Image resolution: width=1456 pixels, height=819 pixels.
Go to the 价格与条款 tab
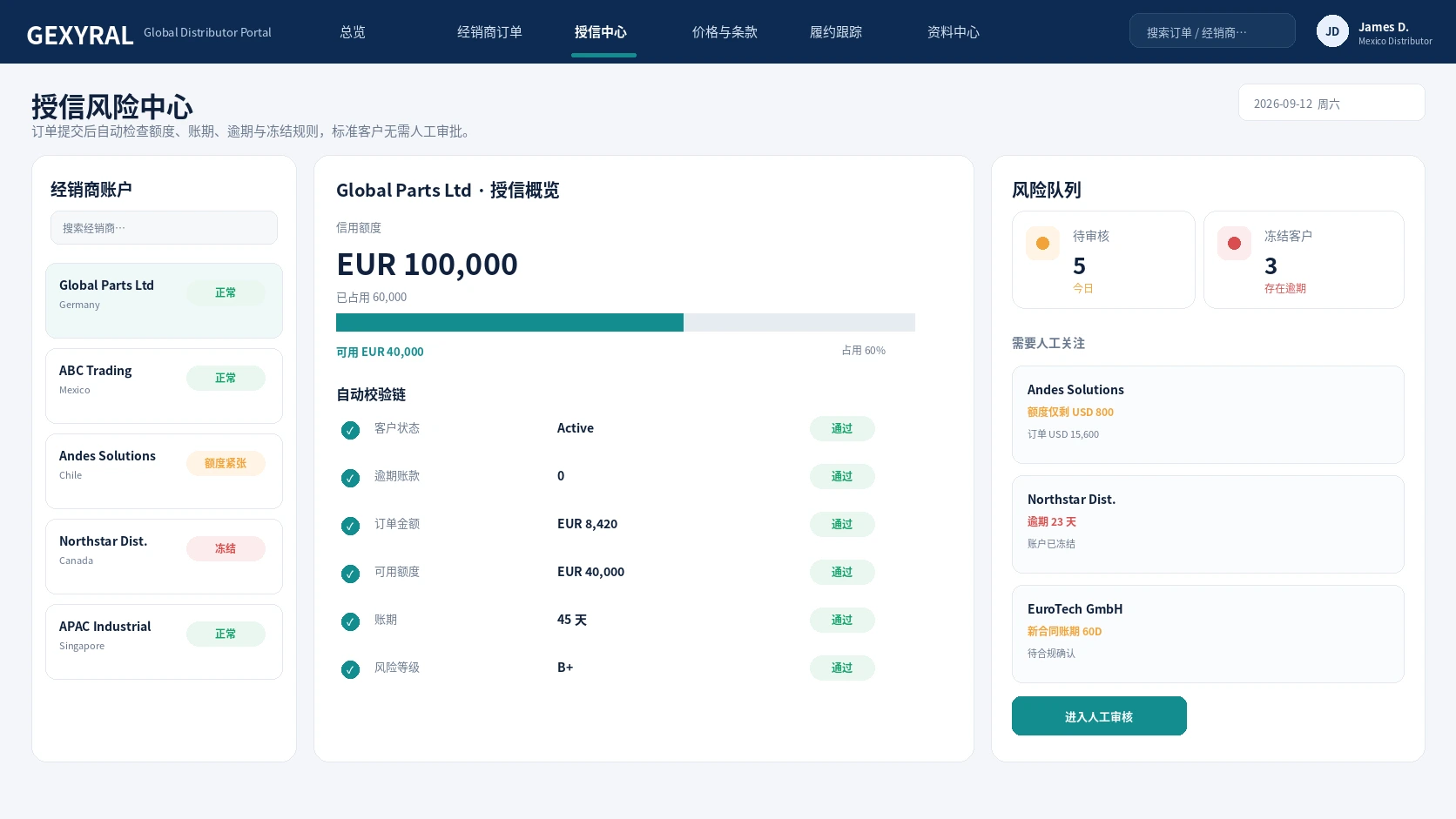(x=725, y=32)
